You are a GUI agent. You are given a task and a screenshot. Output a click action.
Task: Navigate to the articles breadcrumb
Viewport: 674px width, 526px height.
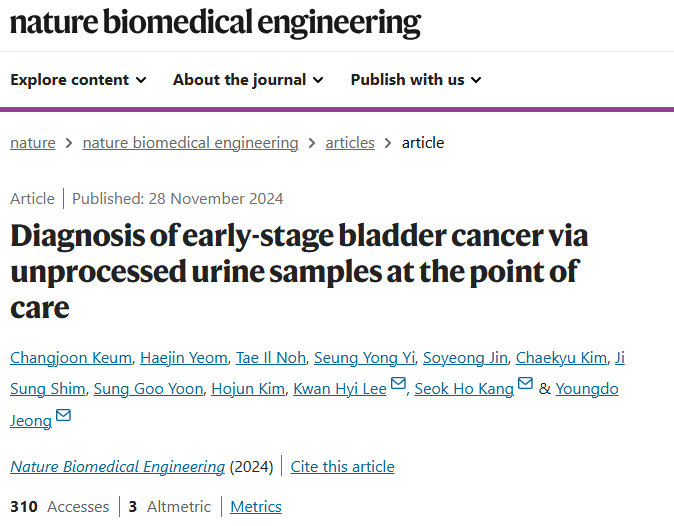click(x=350, y=143)
